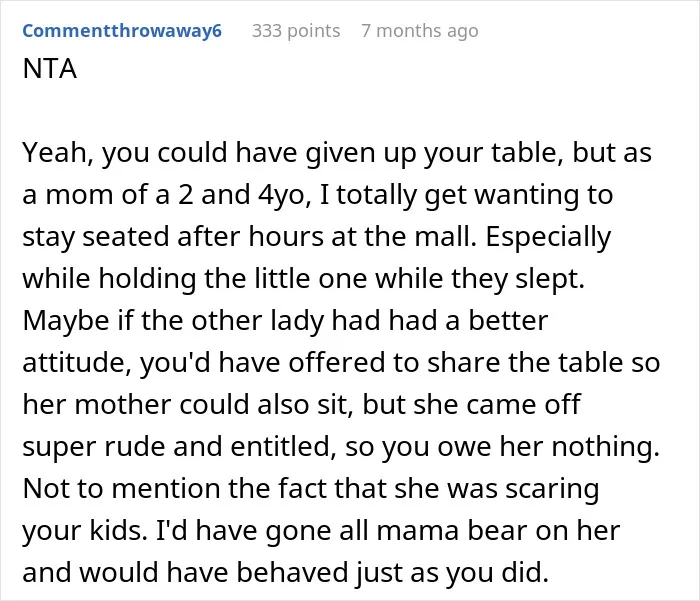Click the word attitude in the comment
The image size is (700, 601).
click(76, 363)
